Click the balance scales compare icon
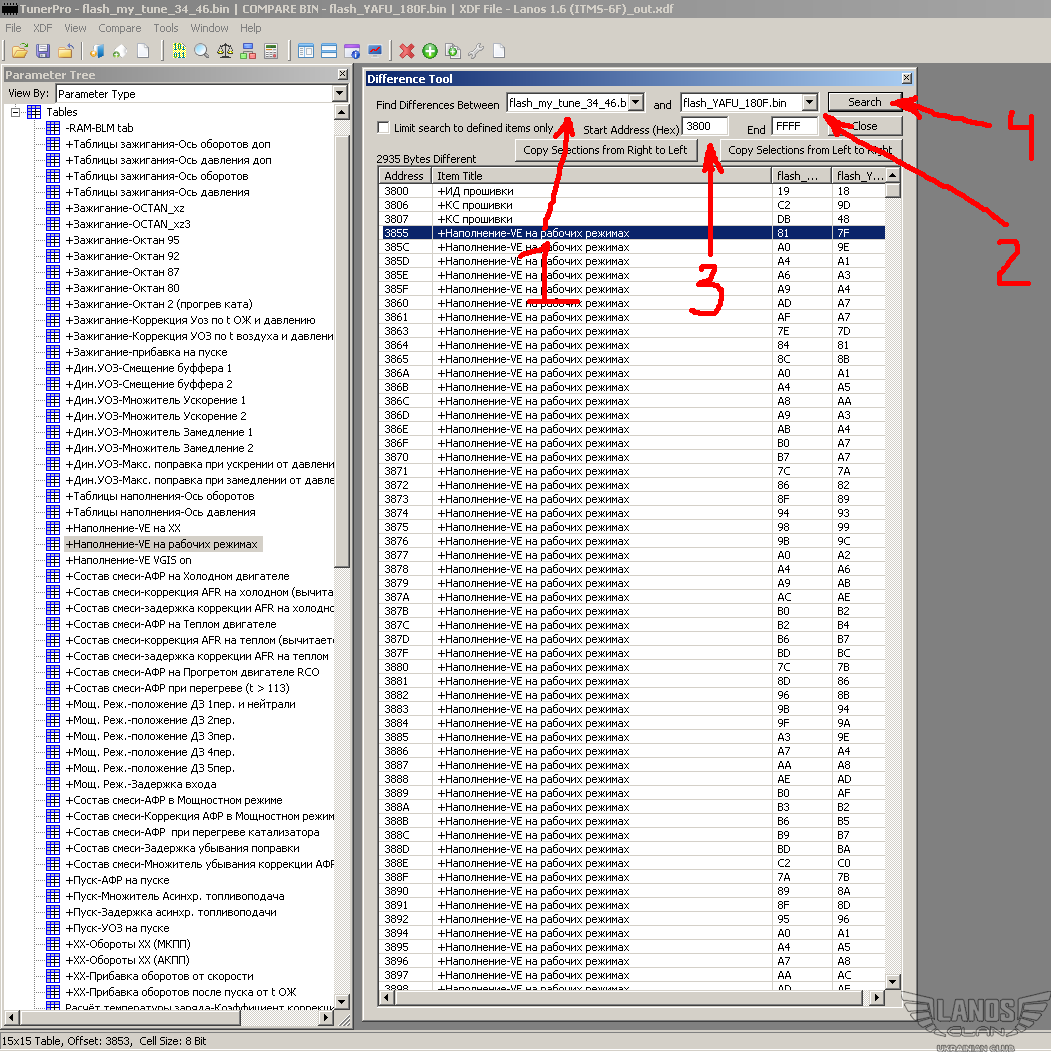Screen dimensions: 1051x1052 (x=225, y=51)
